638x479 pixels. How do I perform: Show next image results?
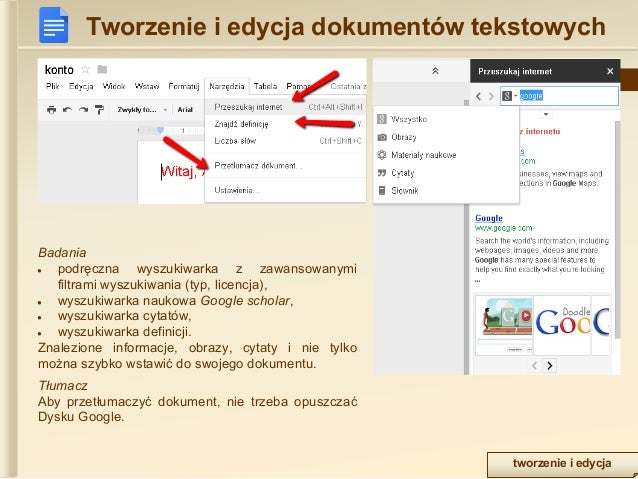[550, 365]
